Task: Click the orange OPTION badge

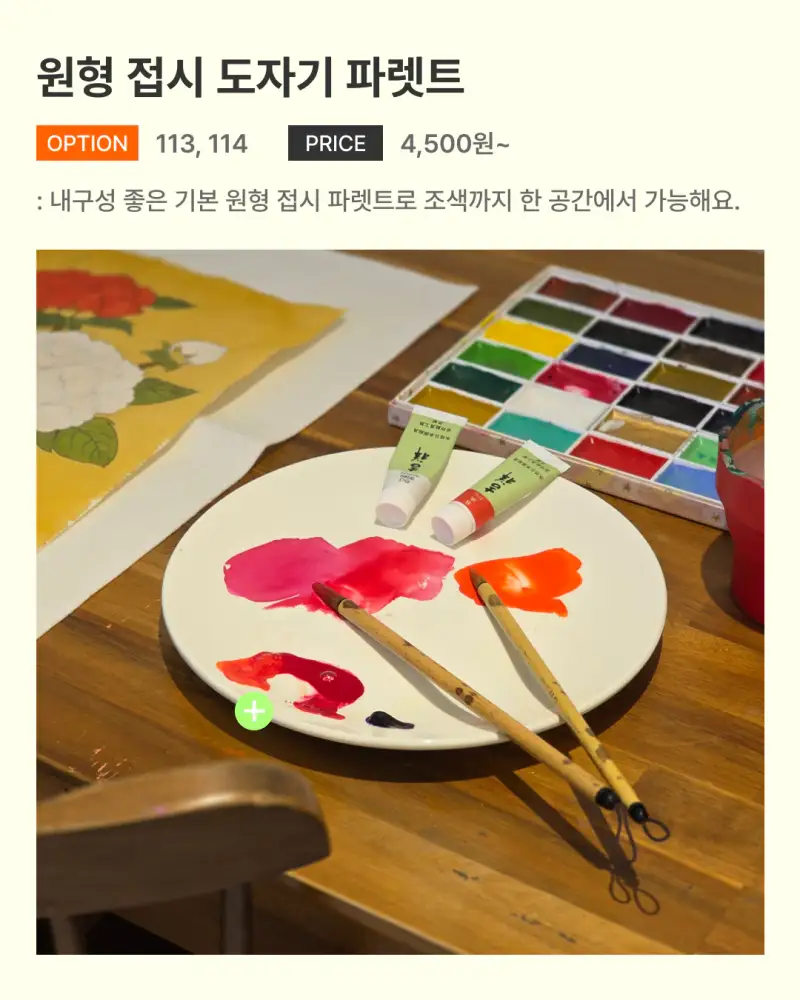Action: 87,143
